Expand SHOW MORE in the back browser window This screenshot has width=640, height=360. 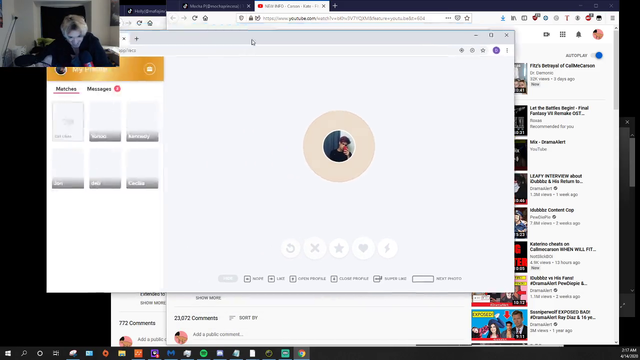153,303
